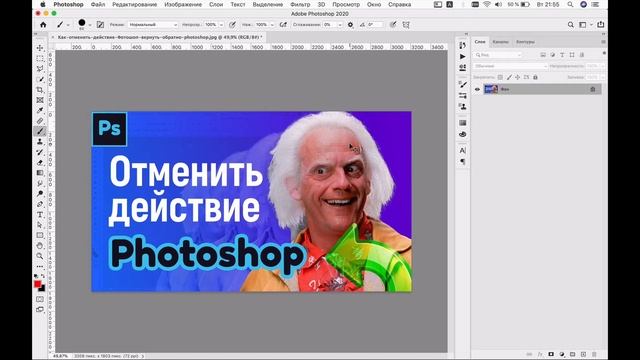Open brush settings gear in options bar
Image resolution: width=640 pixels, height=360 pixels.
tap(350, 24)
